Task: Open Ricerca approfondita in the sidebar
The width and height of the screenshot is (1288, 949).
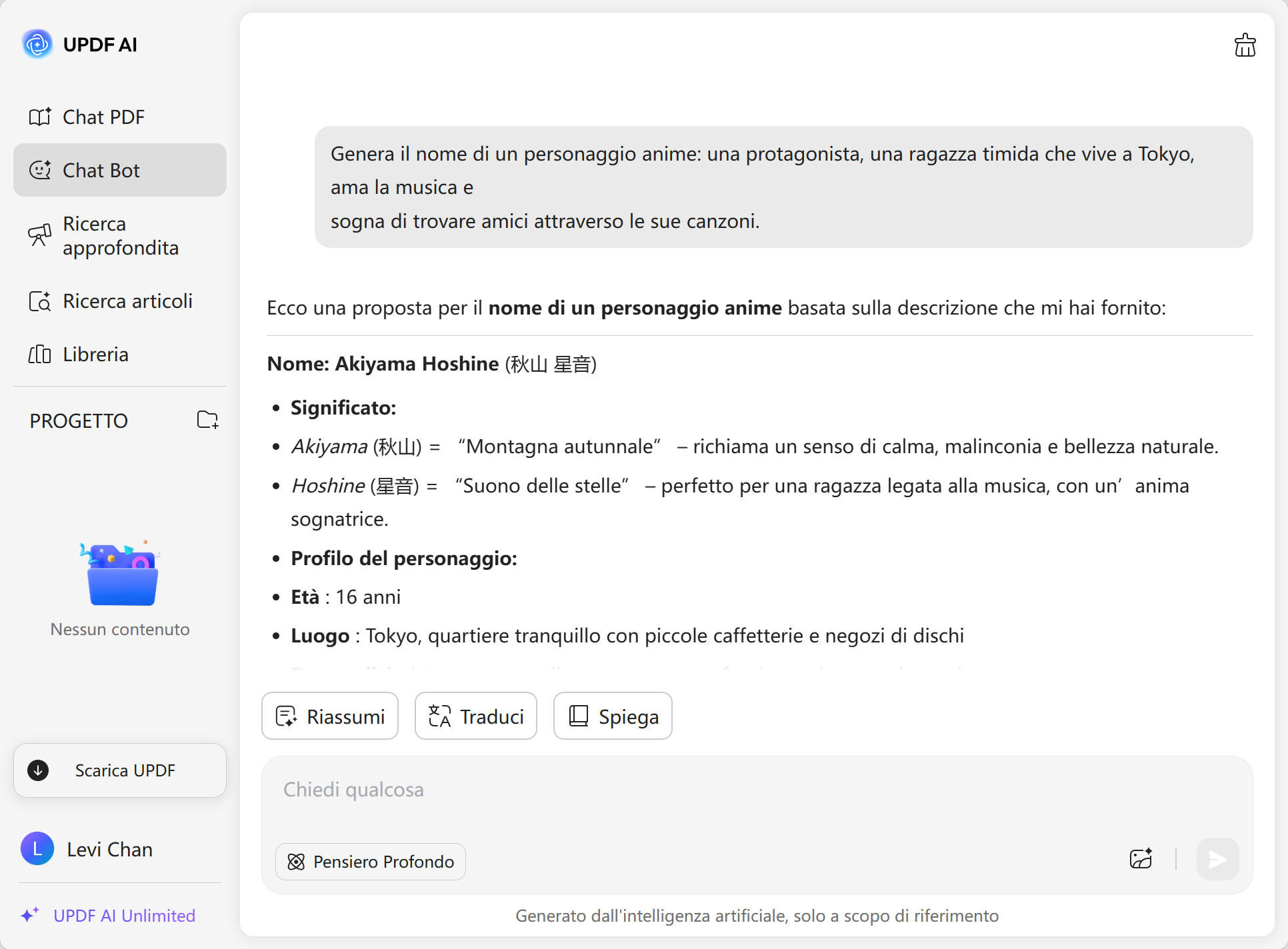Action: 120,236
